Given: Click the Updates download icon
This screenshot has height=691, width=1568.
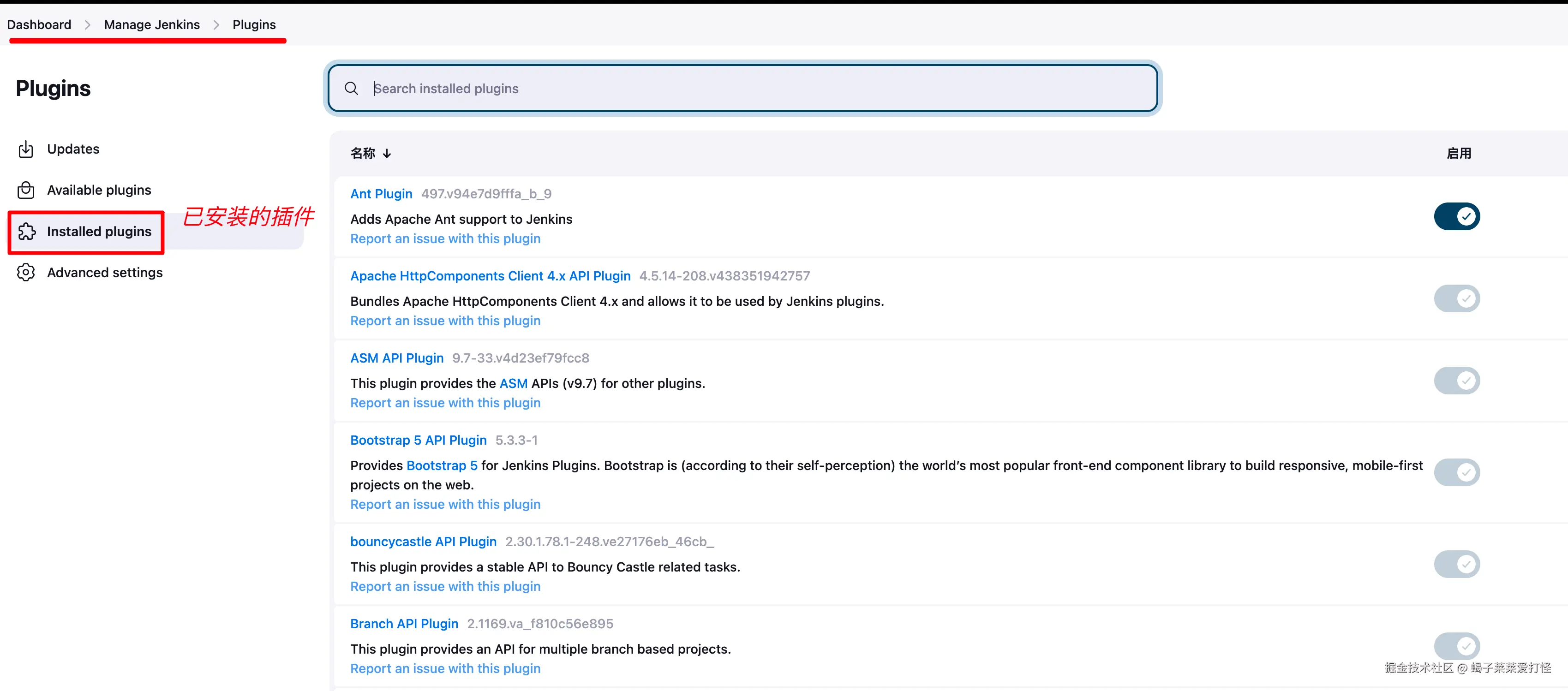Looking at the screenshot, I should pyautogui.click(x=25, y=149).
